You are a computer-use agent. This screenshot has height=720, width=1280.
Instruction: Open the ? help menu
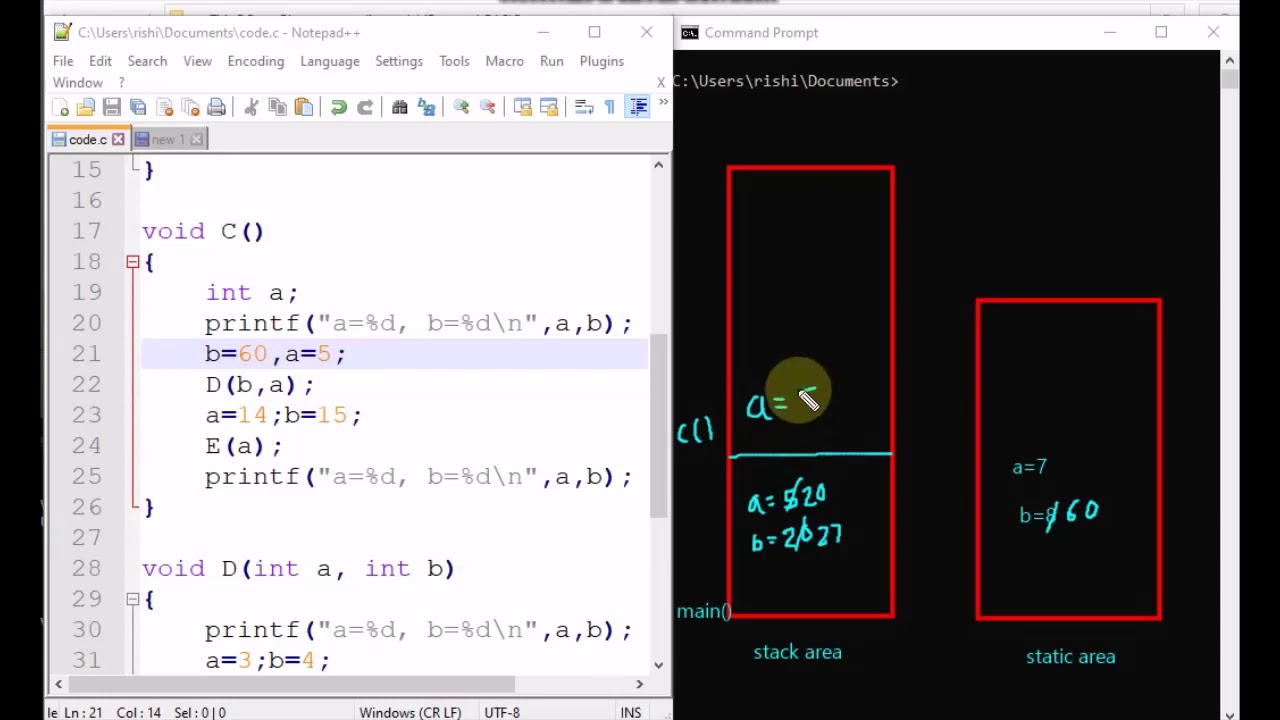click(x=121, y=83)
